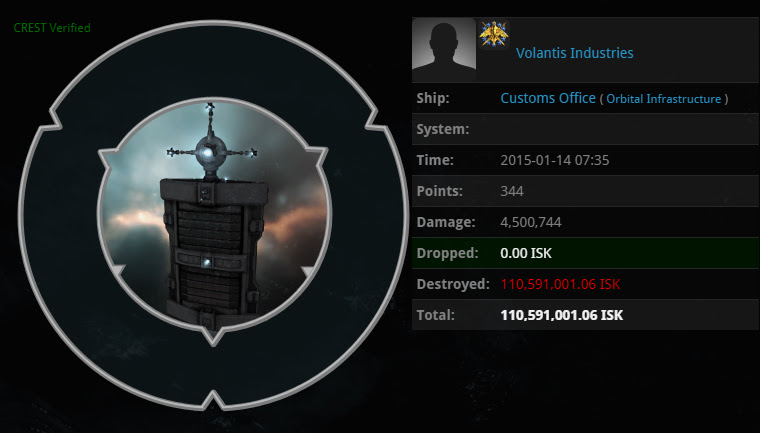Select the kill time 2015-01-14 07:35

coord(554,160)
